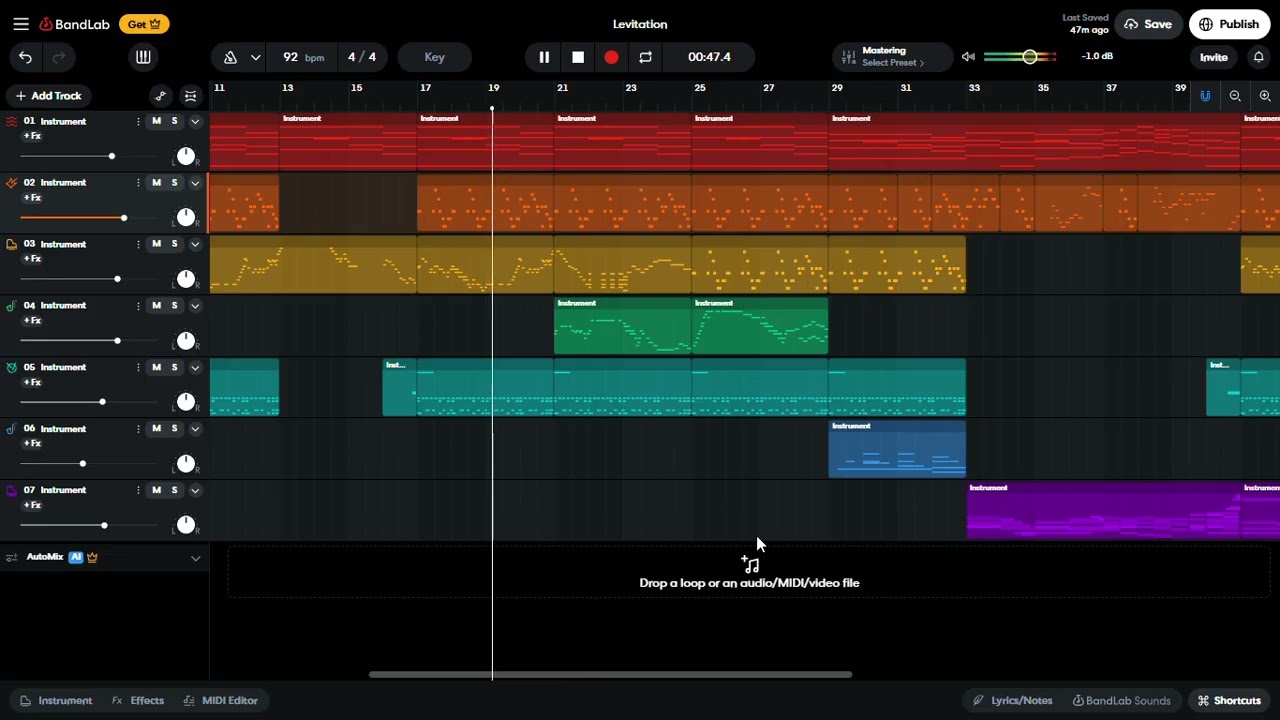This screenshot has height=720, width=1280.
Task: Expand track 07 options chevron
Action: (195, 490)
